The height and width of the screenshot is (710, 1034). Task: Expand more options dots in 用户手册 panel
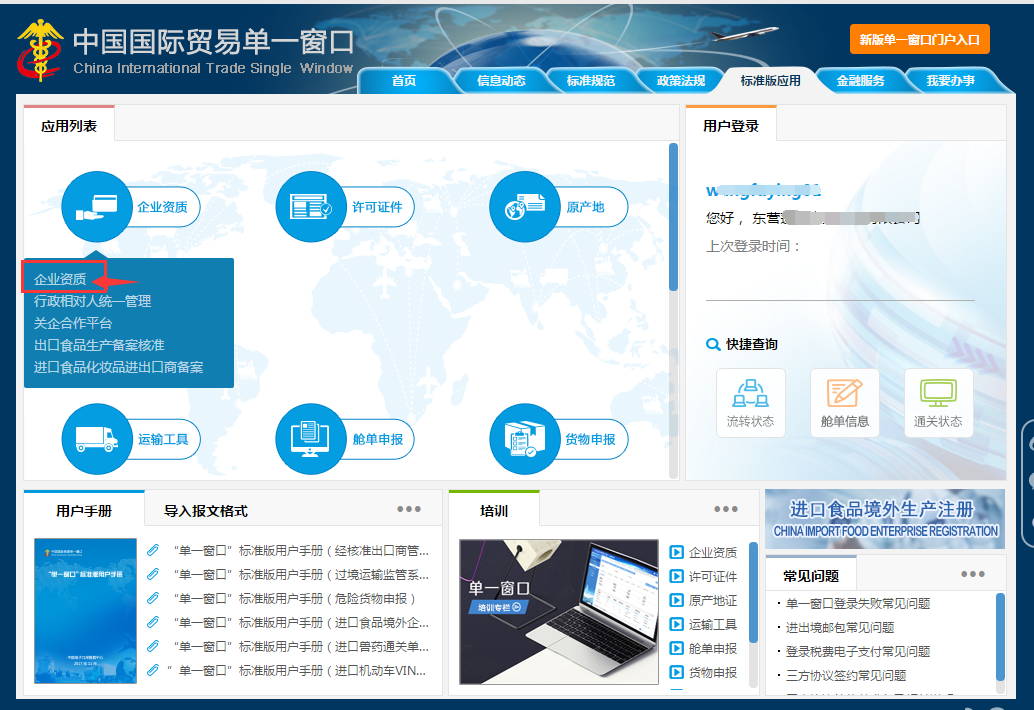[x=409, y=509]
